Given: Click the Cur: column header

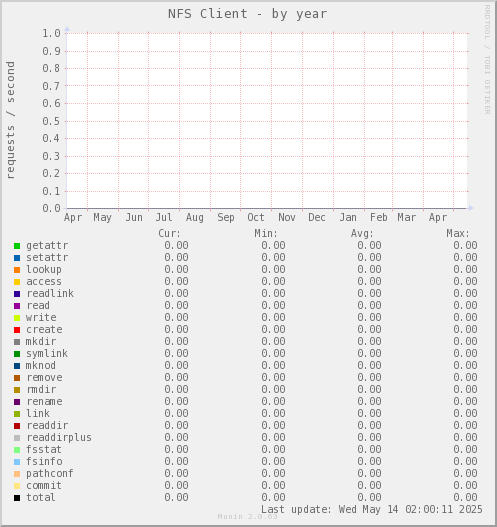Looking at the screenshot, I should coord(169,233).
